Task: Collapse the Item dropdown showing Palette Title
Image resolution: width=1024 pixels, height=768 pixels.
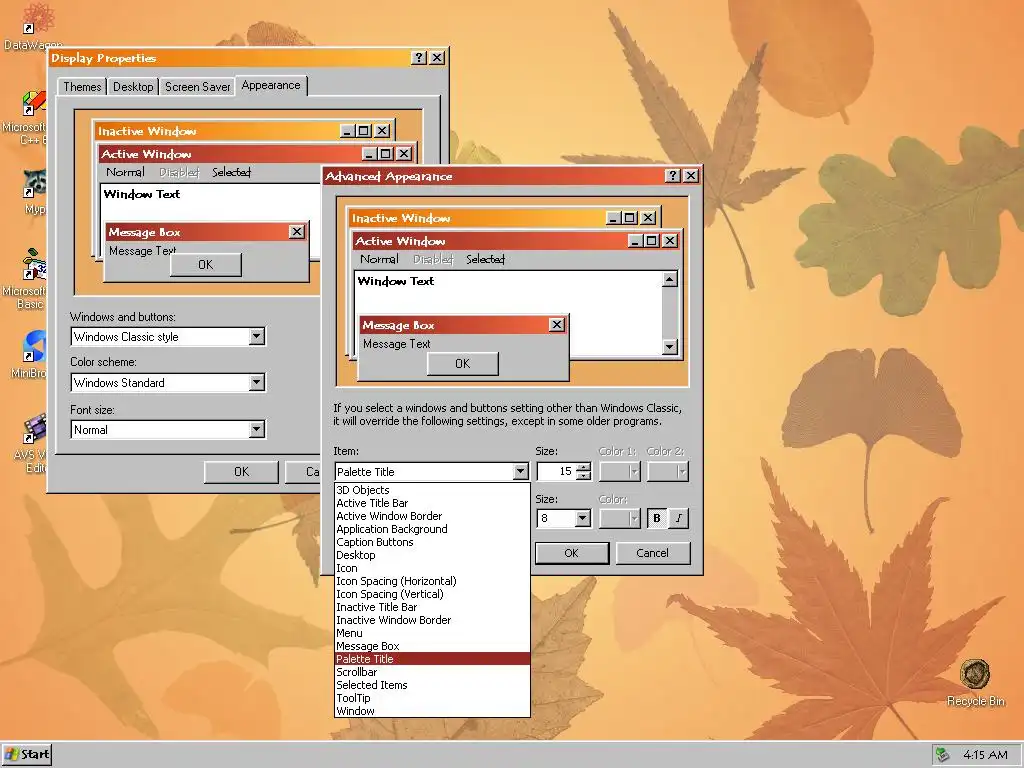Action: coord(520,472)
